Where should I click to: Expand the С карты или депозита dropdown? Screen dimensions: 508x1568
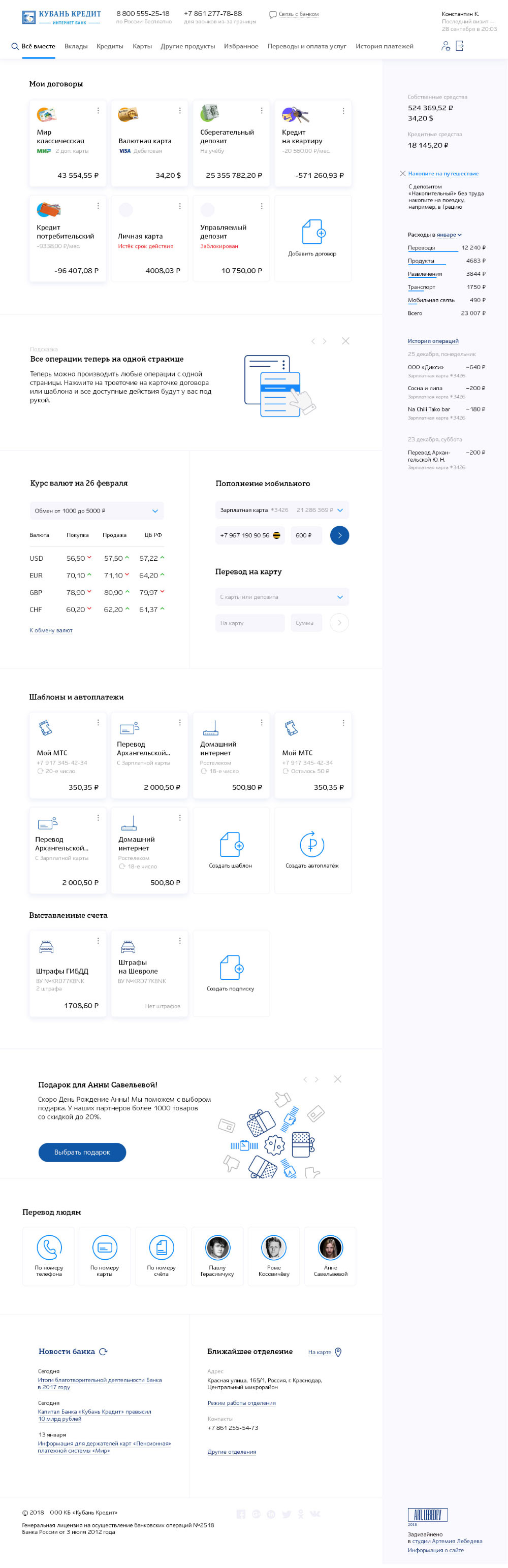click(340, 597)
